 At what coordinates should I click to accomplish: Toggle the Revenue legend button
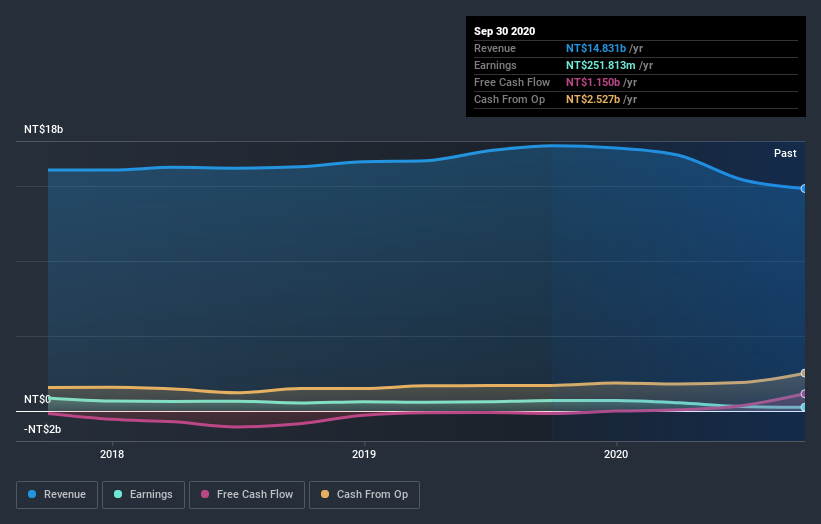click(x=57, y=495)
